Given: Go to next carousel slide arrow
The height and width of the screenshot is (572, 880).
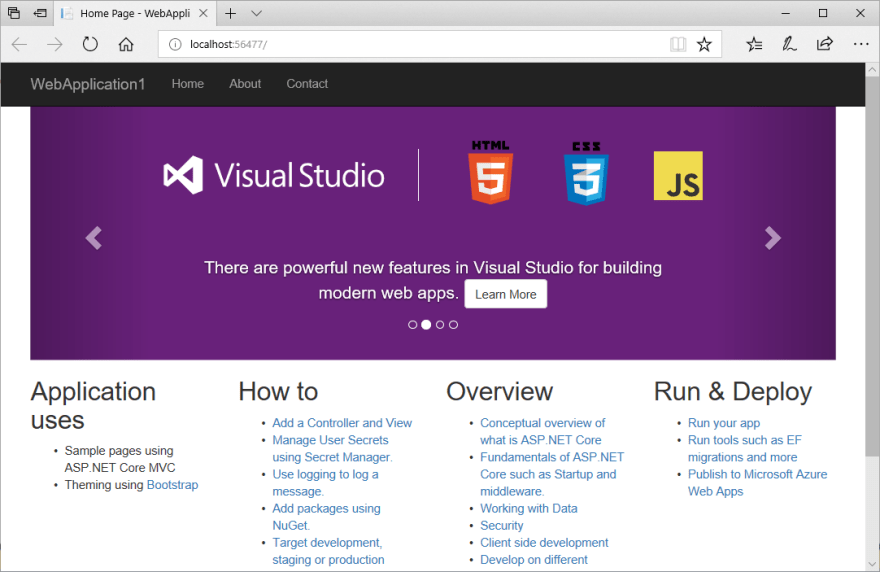Looking at the screenshot, I should [x=772, y=238].
